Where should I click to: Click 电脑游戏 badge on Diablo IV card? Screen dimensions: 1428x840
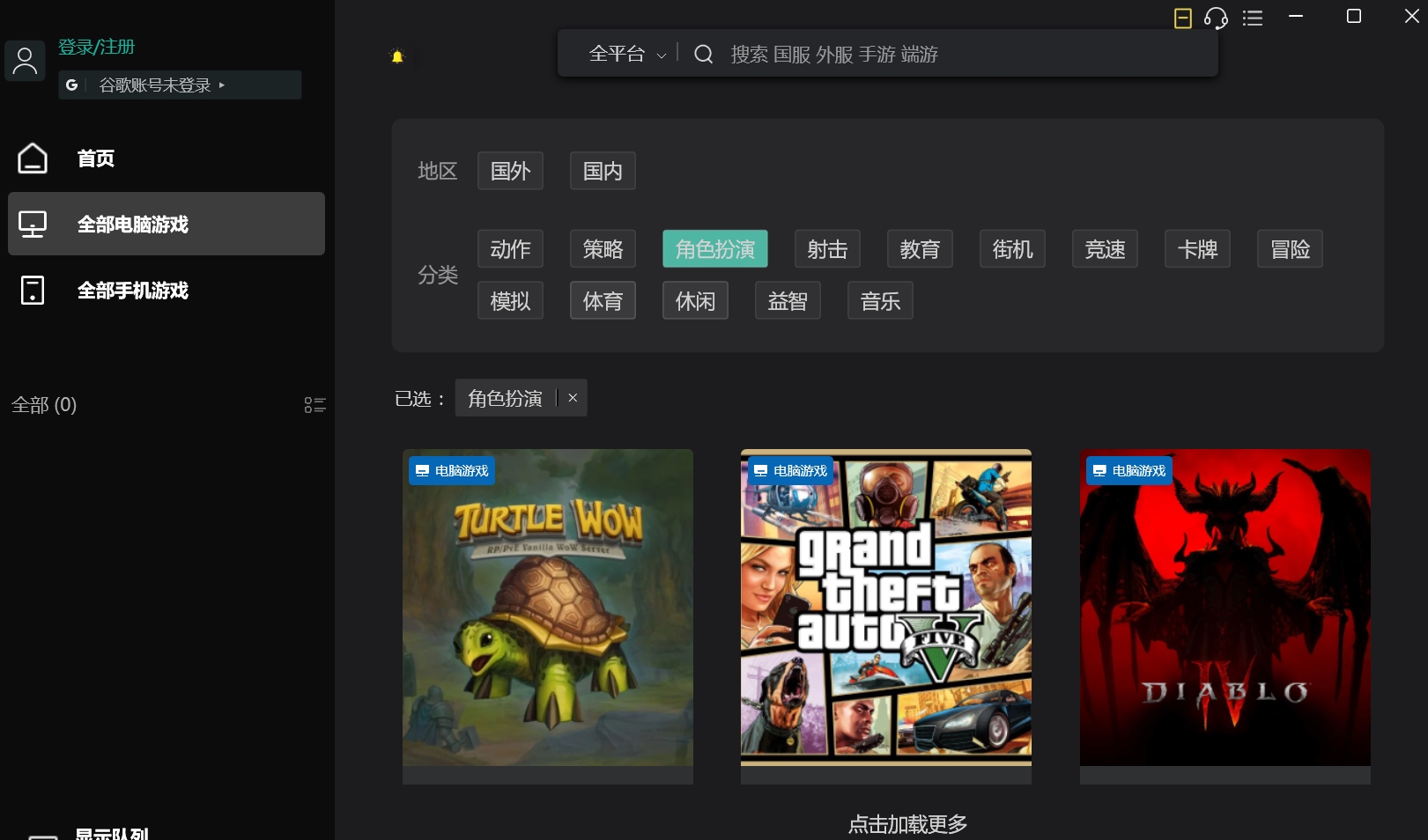coord(1129,471)
